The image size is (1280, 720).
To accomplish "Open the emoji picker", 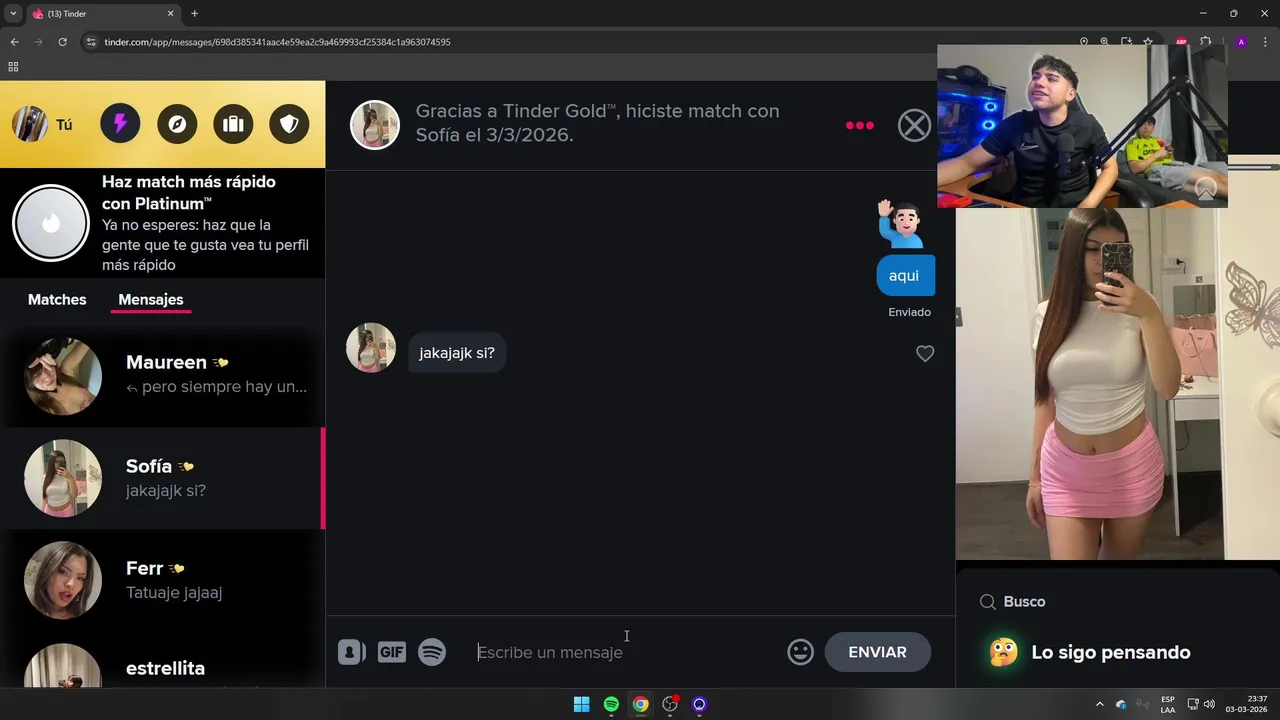I will (800, 652).
